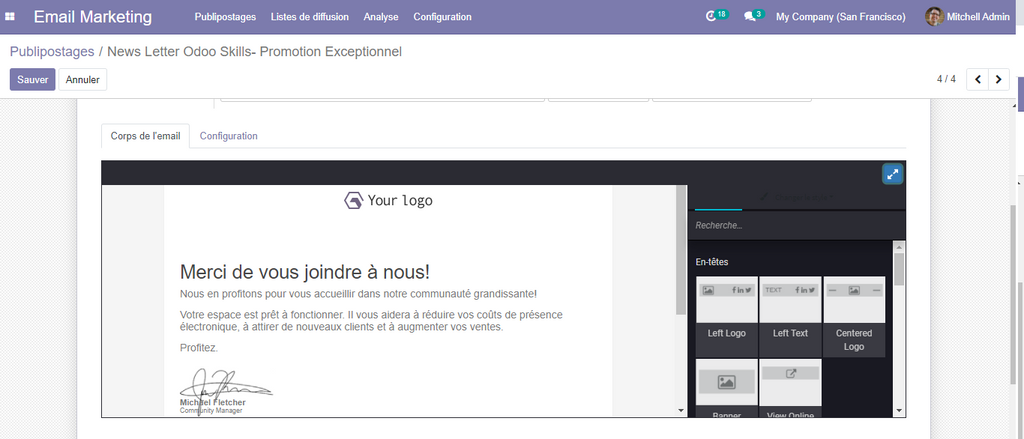Screen dimensions: 1024x439
Task: Go to previous record arrow
Action: pyautogui.click(x=977, y=79)
